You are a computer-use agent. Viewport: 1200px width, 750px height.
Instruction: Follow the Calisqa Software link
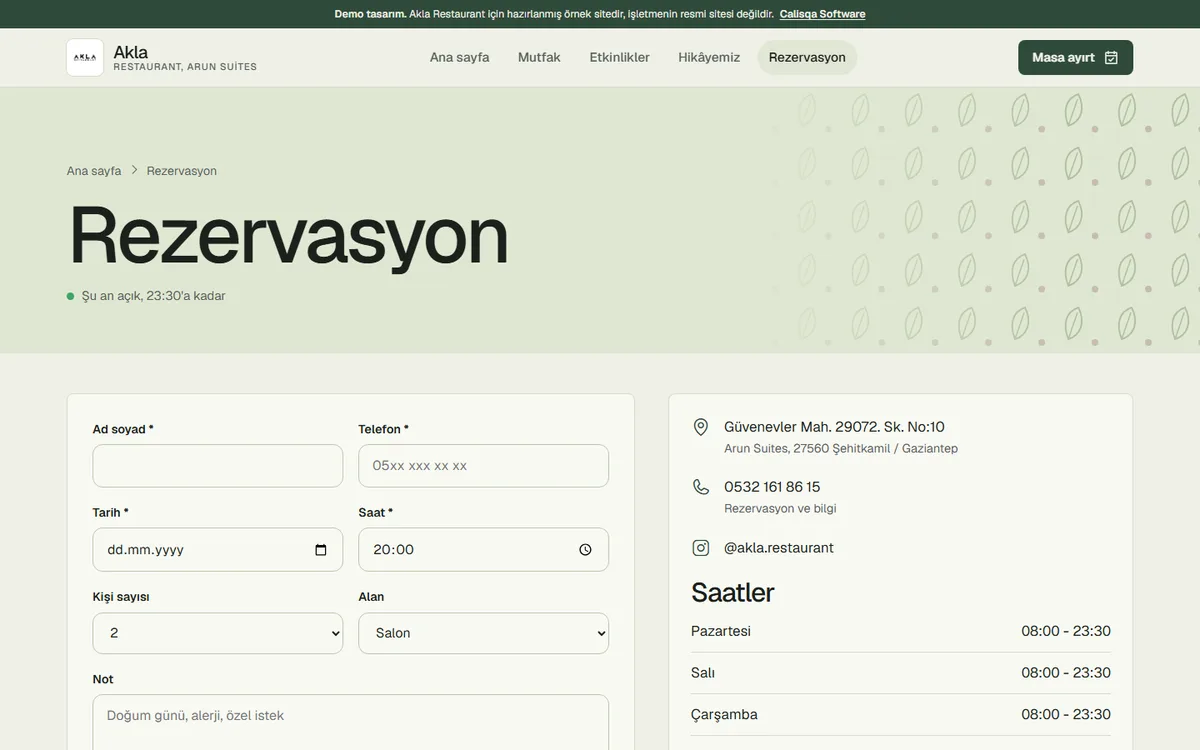pyautogui.click(x=823, y=14)
